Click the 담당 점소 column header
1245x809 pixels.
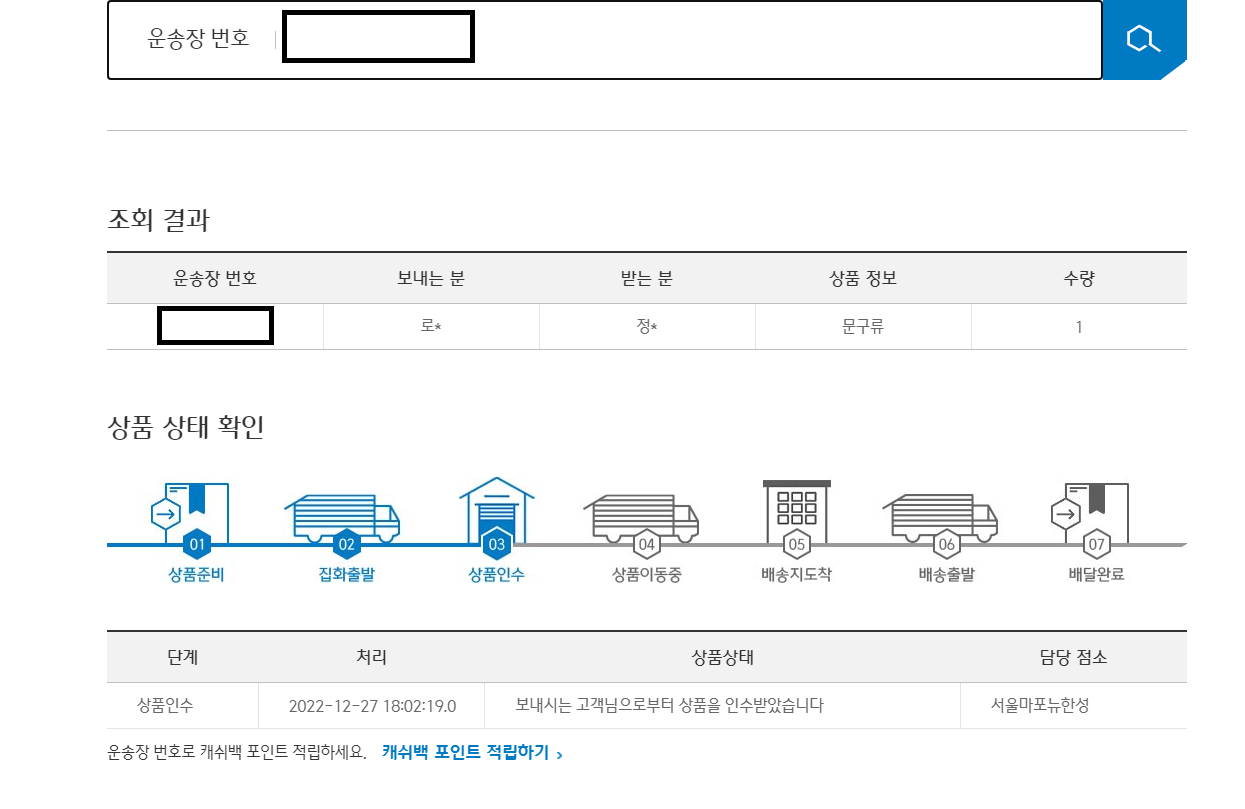[1074, 657]
